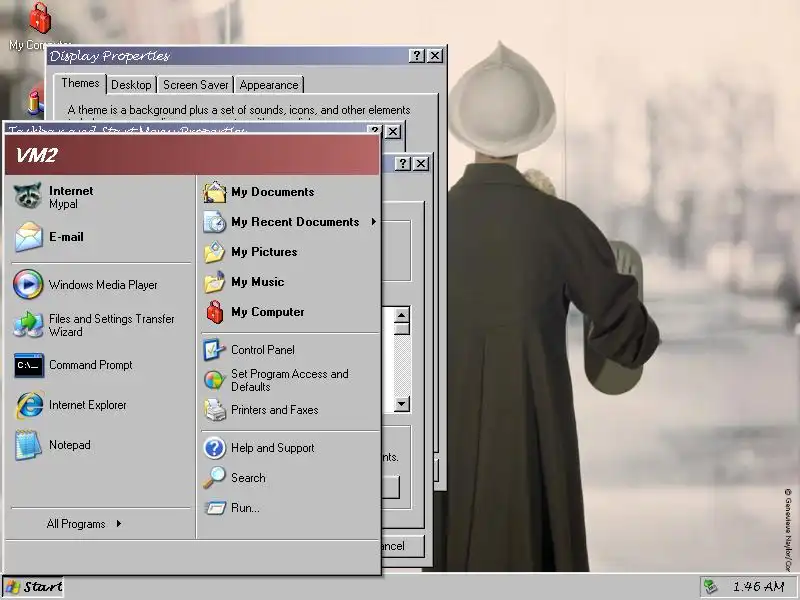Open My Computer desktop icon
This screenshot has width=800, height=600.
pos(40,18)
